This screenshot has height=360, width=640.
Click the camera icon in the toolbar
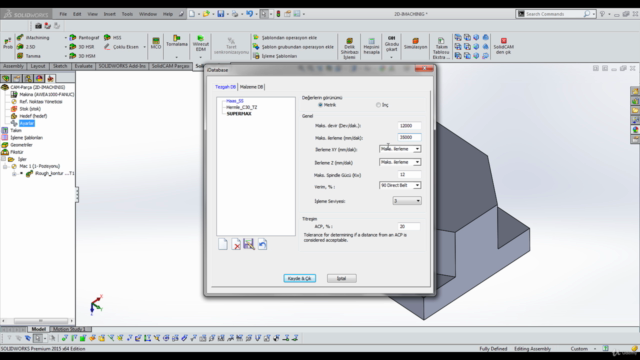(38, 26)
